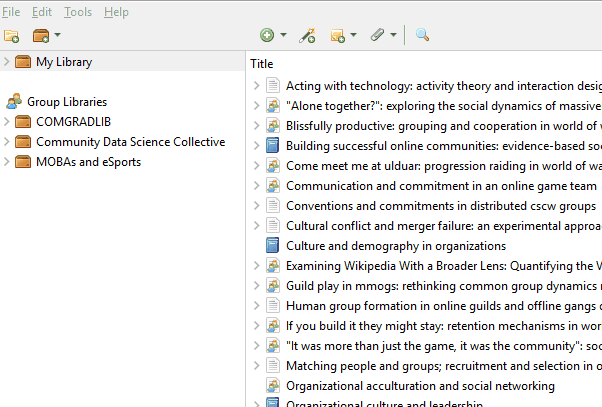
Task: Click the Add Attachment paperclip icon
Action: [x=377, y=35]
